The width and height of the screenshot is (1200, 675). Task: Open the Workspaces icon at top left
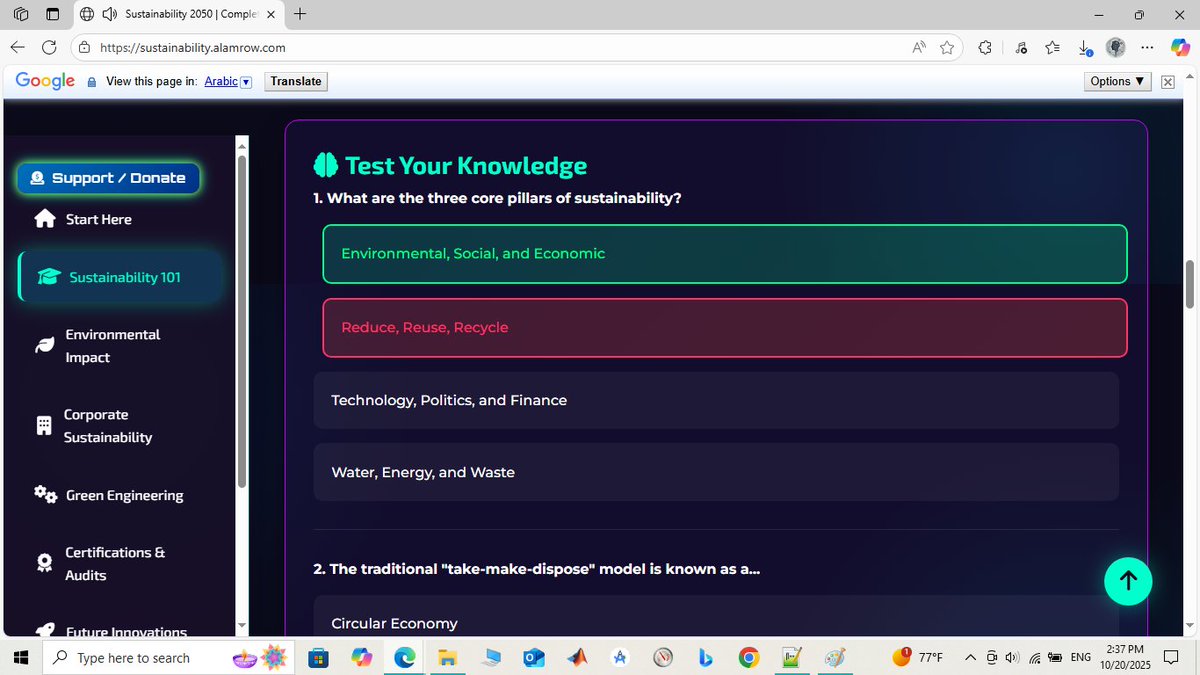(x=20, y=14)
